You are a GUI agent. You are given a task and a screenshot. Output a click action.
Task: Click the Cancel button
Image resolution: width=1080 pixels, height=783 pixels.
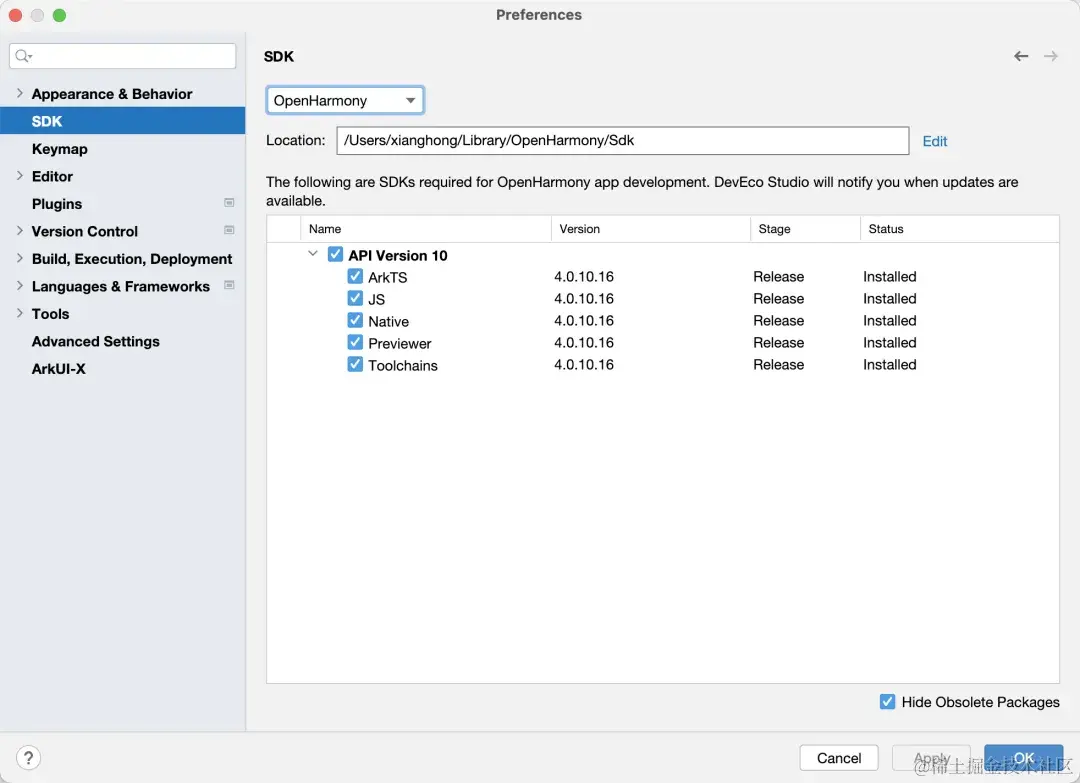coord(839,758)
